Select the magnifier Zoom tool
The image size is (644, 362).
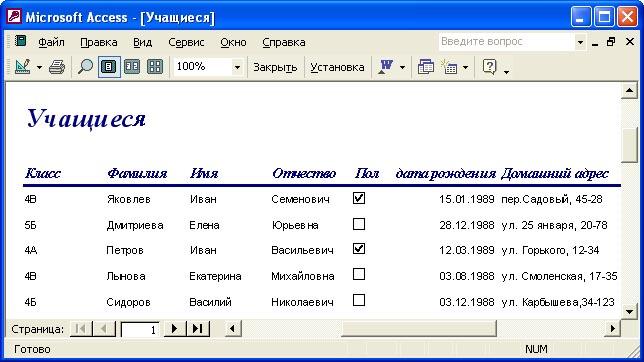click(85, 67)
